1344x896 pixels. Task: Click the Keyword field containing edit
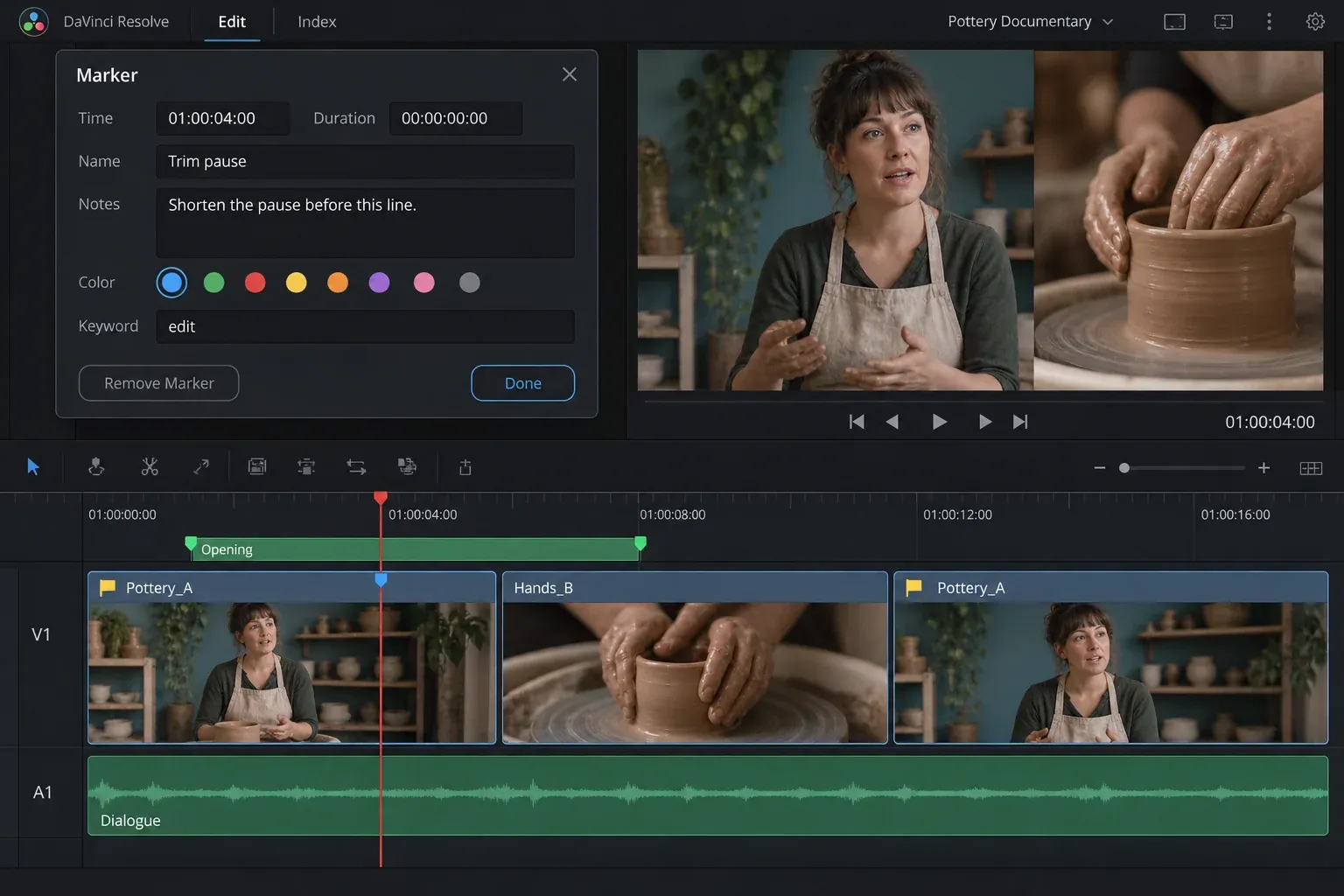[x=366, y=326]
